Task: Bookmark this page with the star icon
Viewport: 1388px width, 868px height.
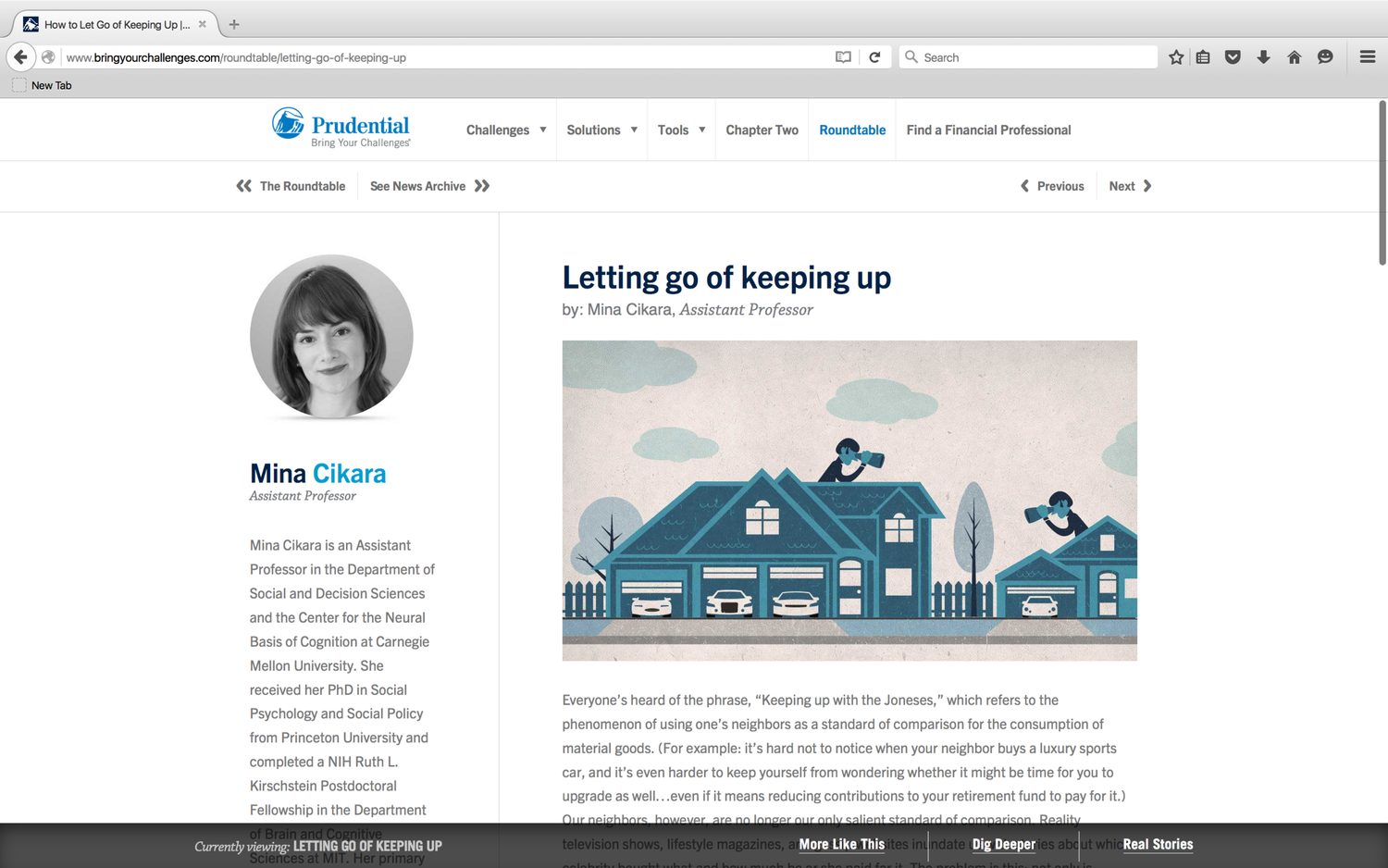Action: coord(1176,57)
